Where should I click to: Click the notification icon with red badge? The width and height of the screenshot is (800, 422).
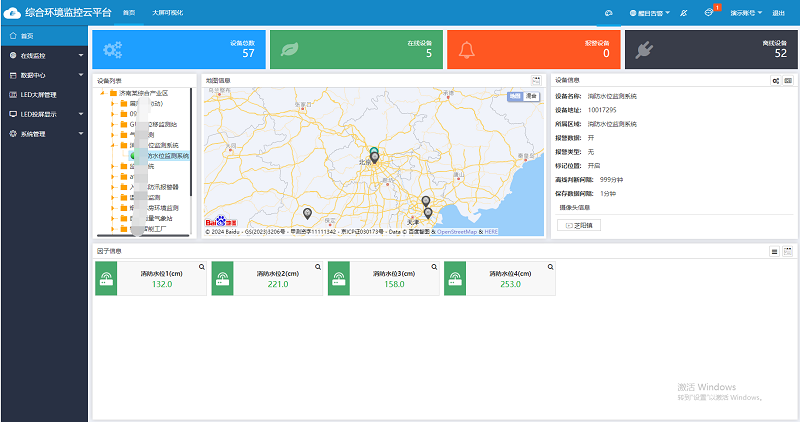click(709, 12)
